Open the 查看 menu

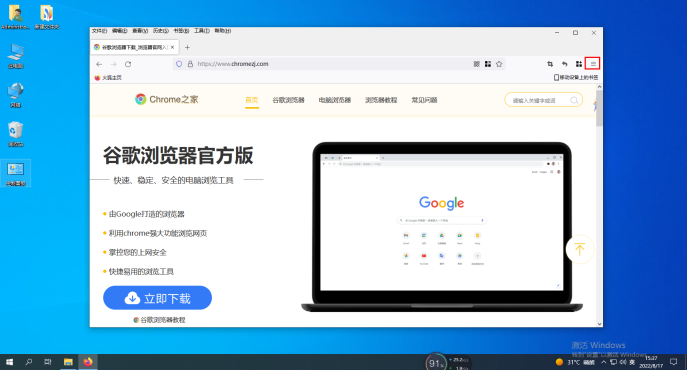(140, 31)
